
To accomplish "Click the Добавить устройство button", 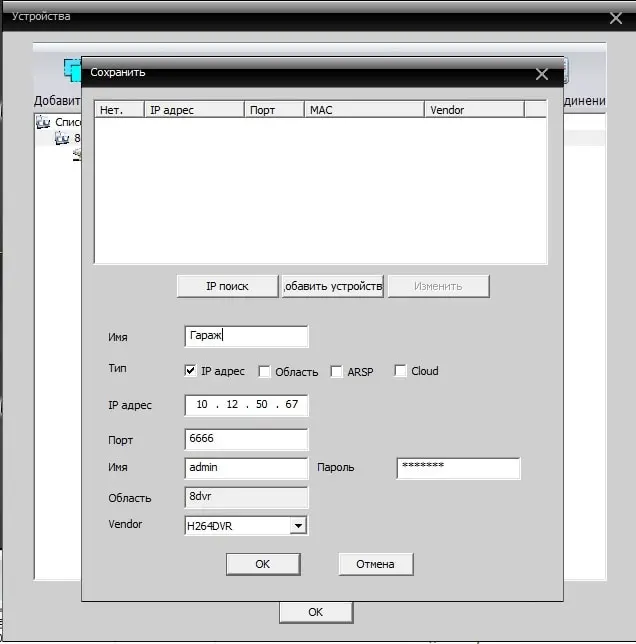I will [333, 286].
